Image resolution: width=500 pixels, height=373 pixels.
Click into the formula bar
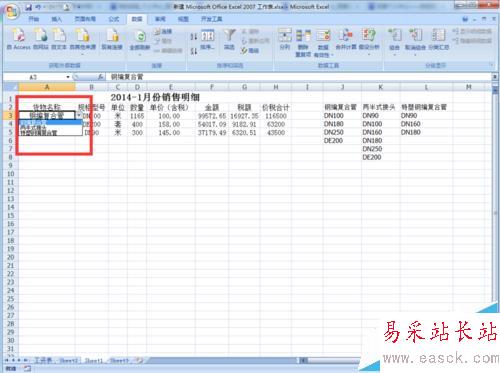tap(299, 77)
